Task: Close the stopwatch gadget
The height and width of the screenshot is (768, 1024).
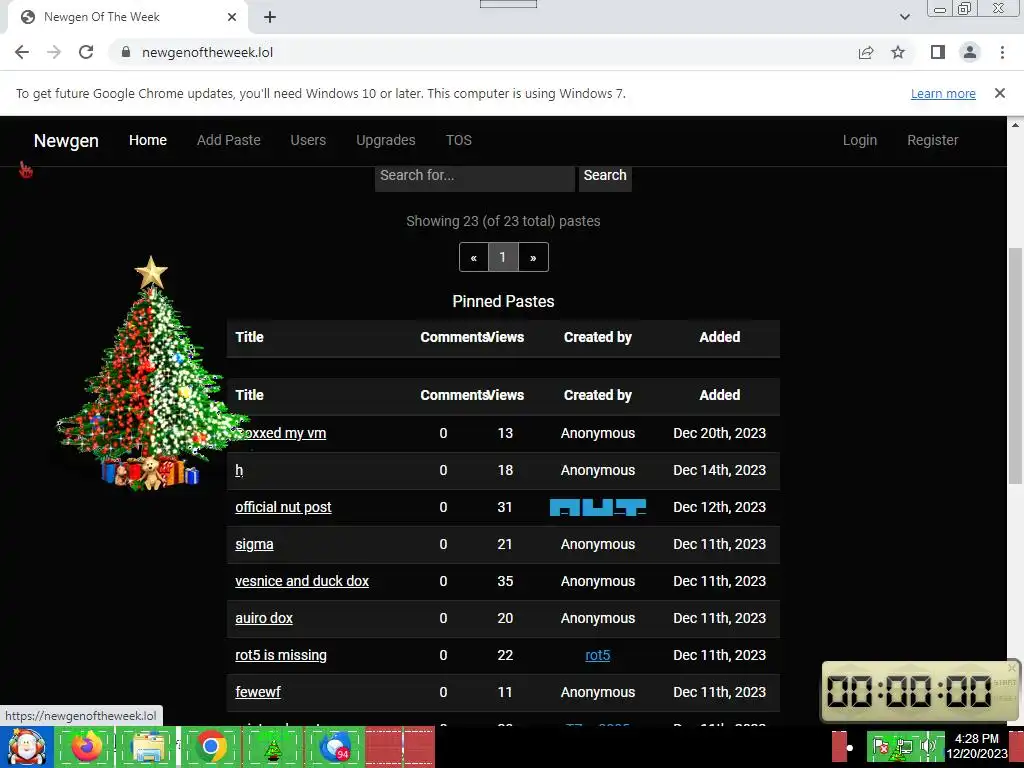Action: (x=1012, y=667)
